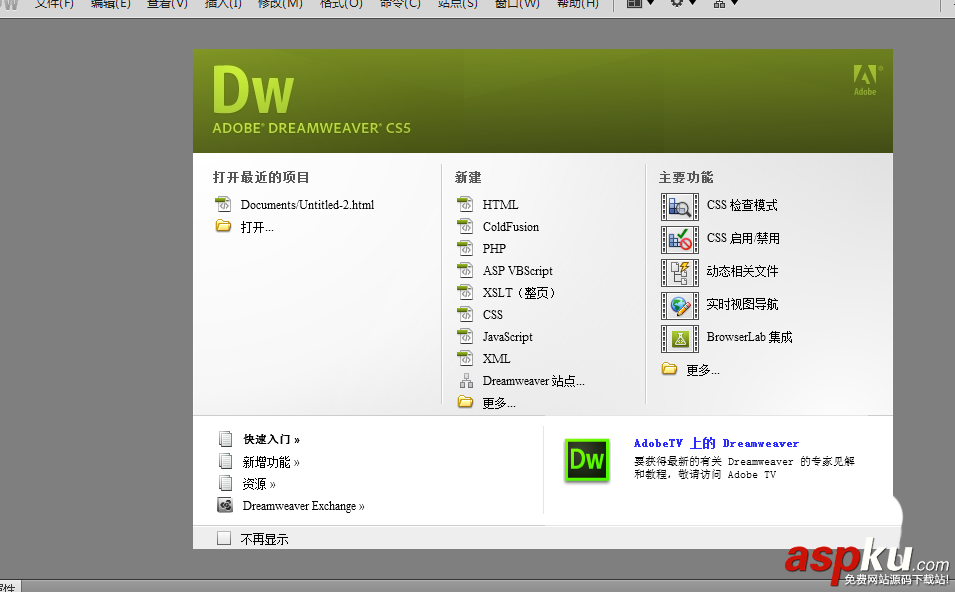Open the site management dropdown in menu bar

[725, 4]
